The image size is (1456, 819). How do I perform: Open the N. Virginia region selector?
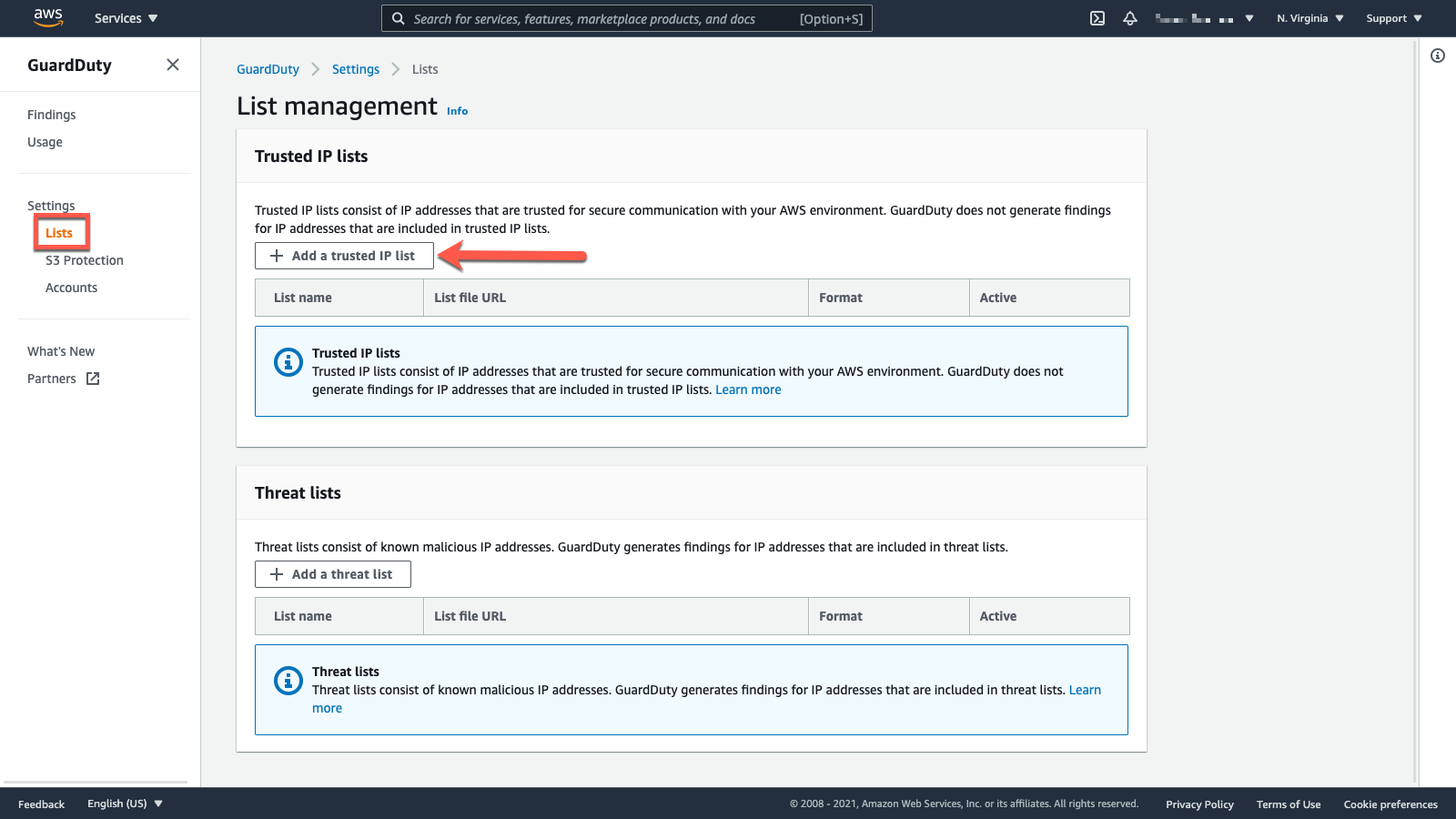click(x=1310, y=18)
